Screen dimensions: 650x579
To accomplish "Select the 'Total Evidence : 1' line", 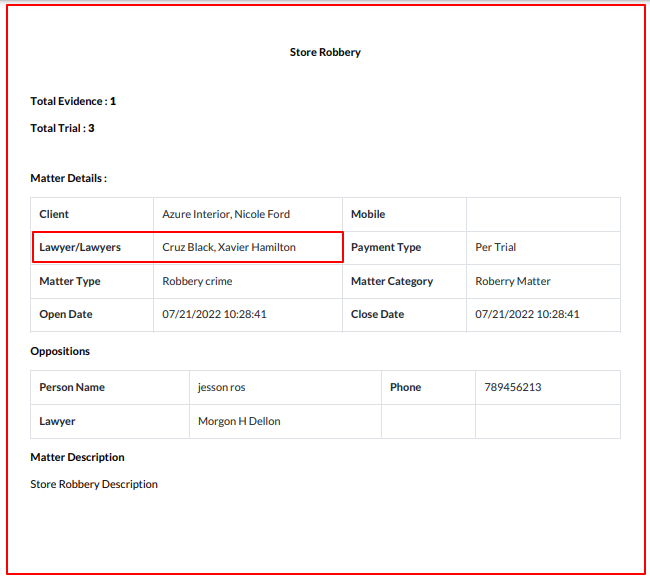I will pyautogui.click(x=73, y=101).
